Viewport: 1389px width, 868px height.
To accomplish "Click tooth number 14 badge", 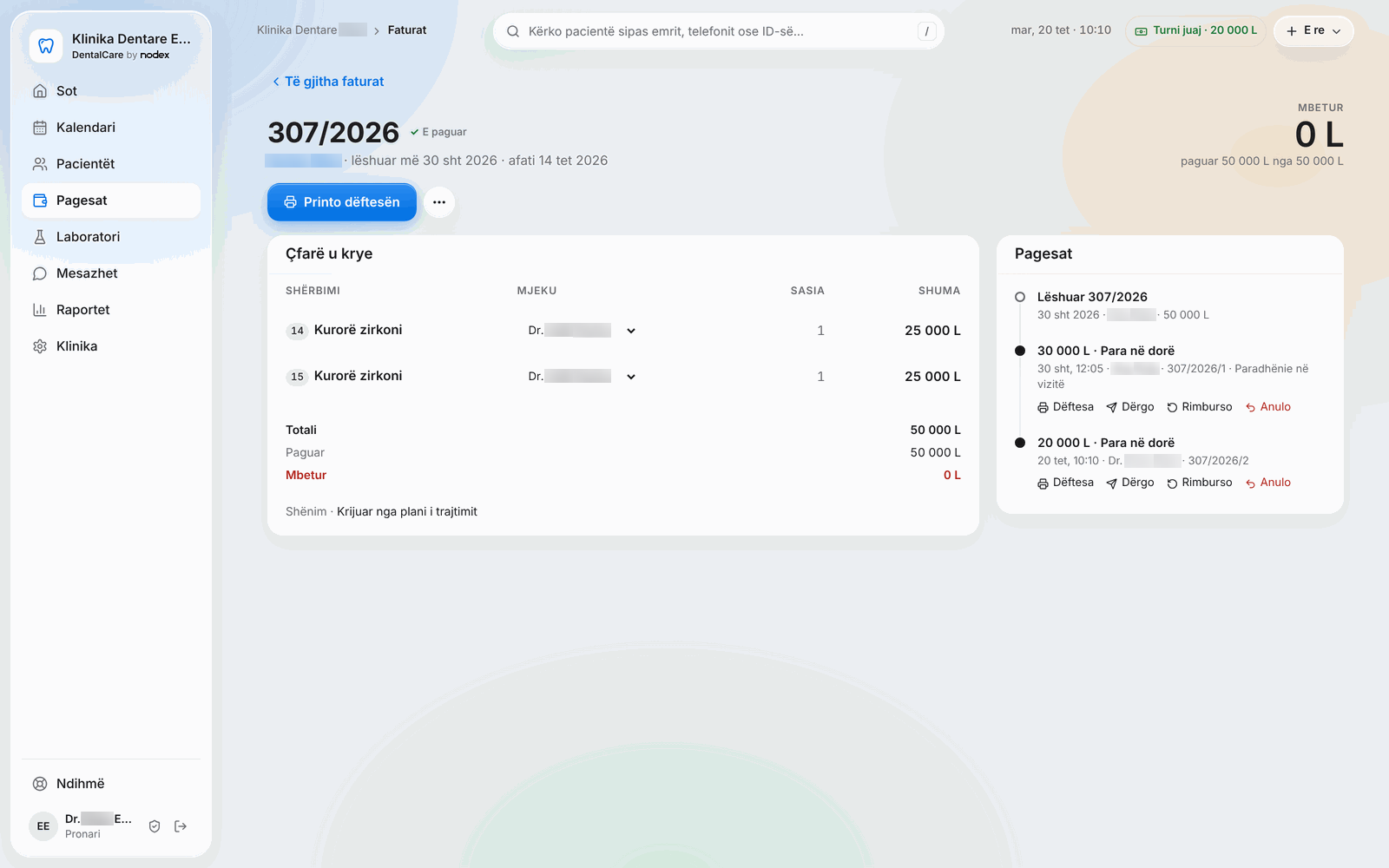I will [x=297, y=331].
